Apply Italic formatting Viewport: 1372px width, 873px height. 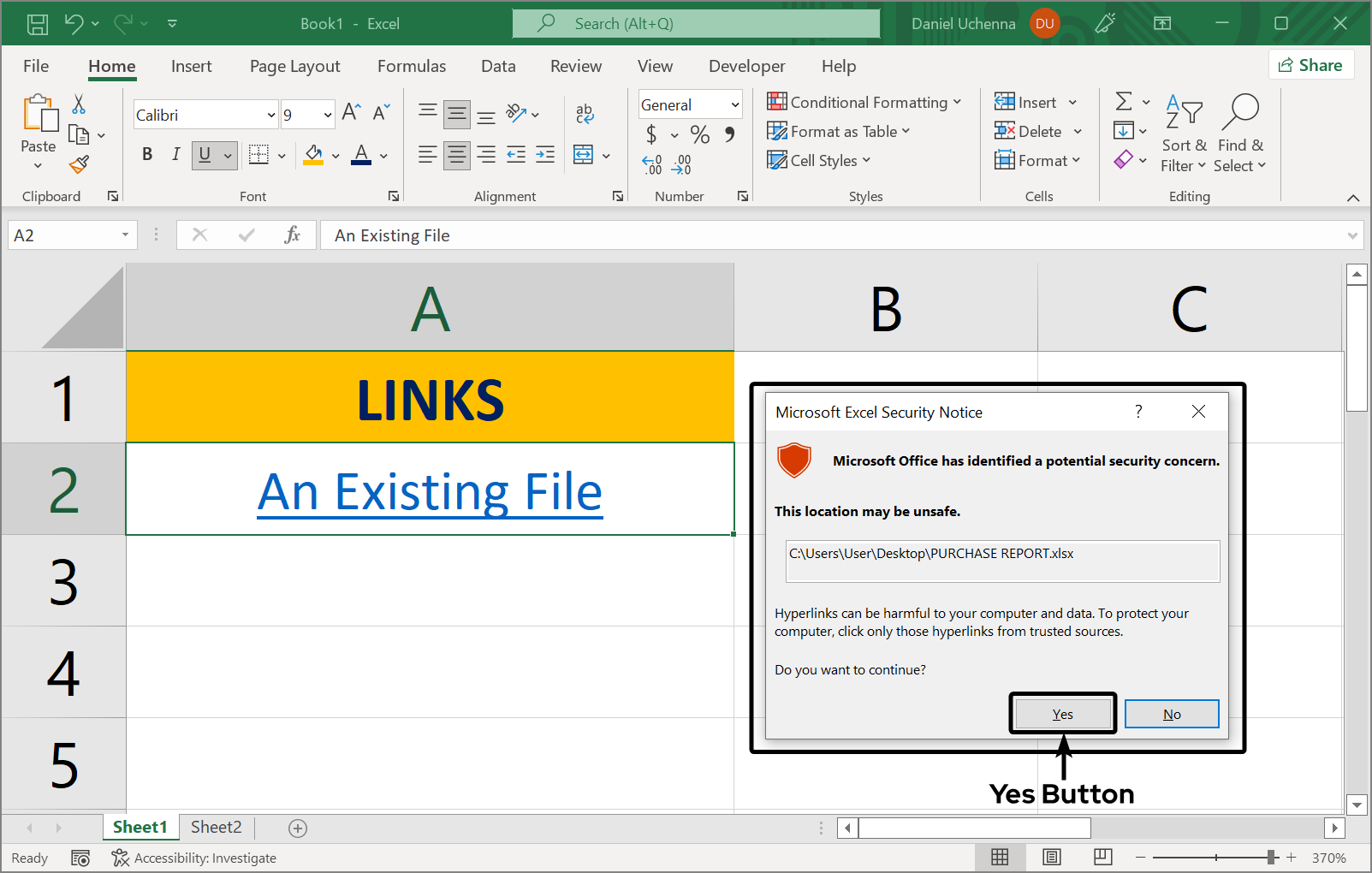[x=175, y=155]
